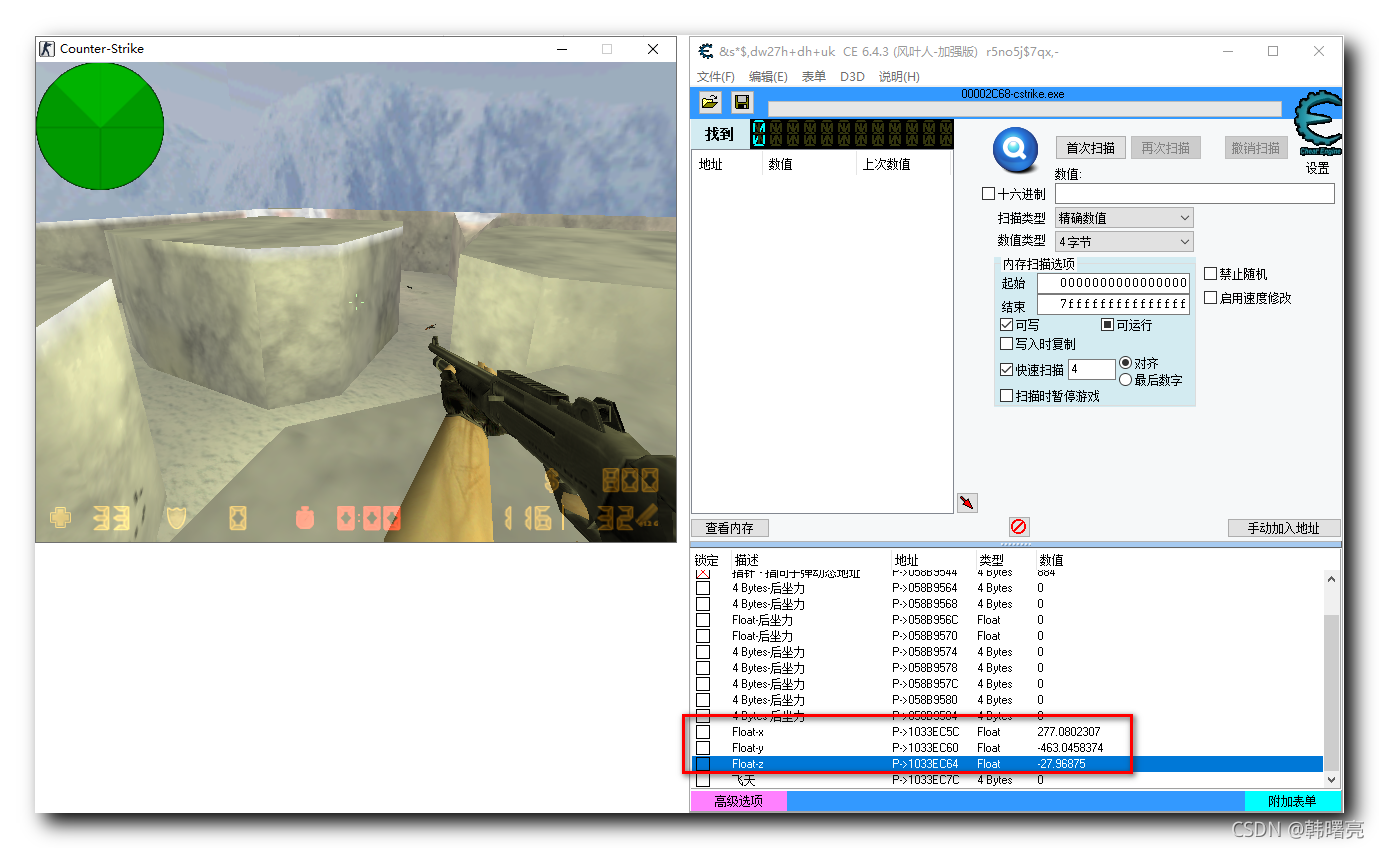Click the Counter-Strike window title icon

(x=46, y=48)
